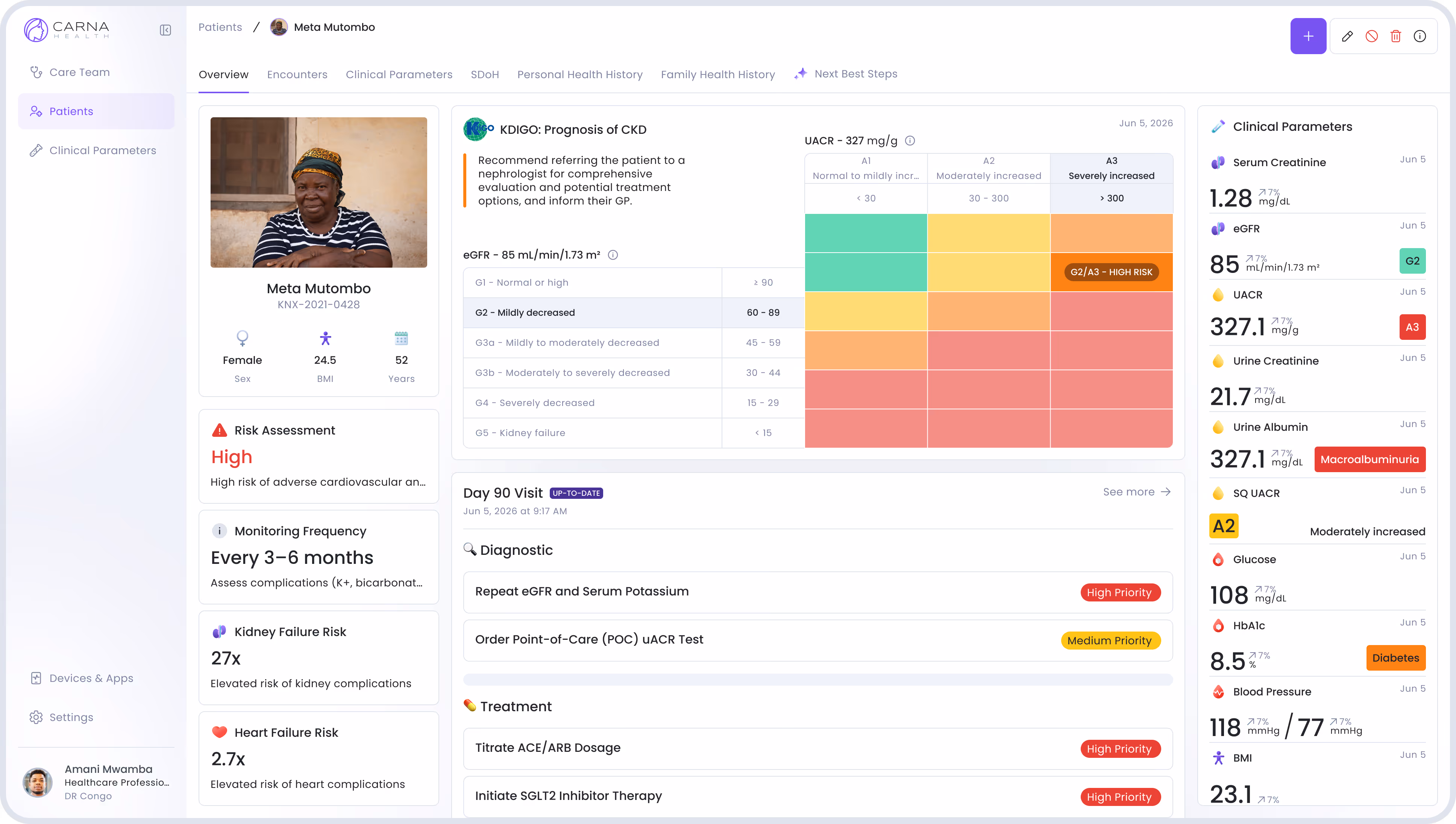Open Titrate ACE/ARB Dosage item

[x=818, y=748]
